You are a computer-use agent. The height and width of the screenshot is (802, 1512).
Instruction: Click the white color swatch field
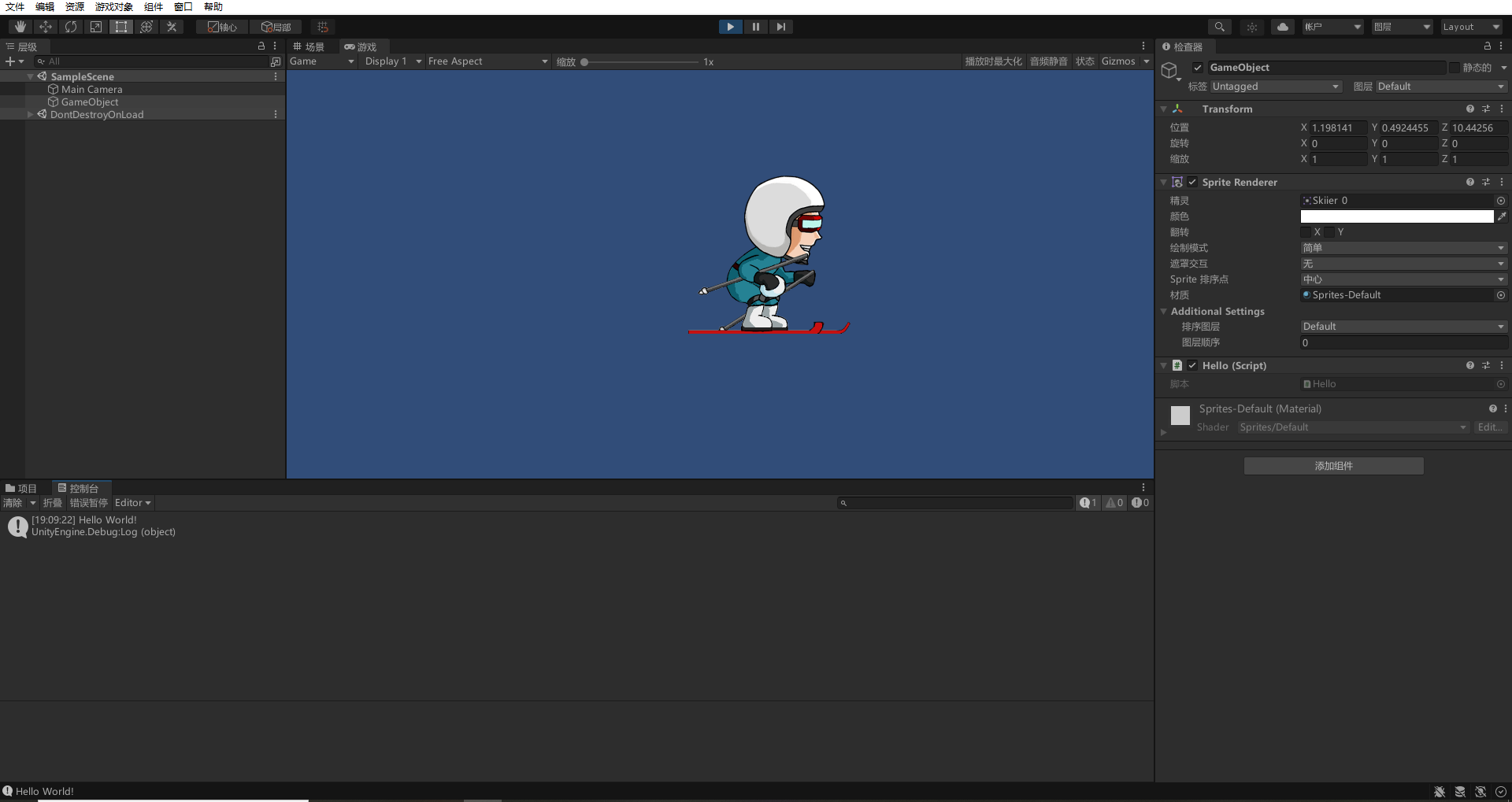1397,216
